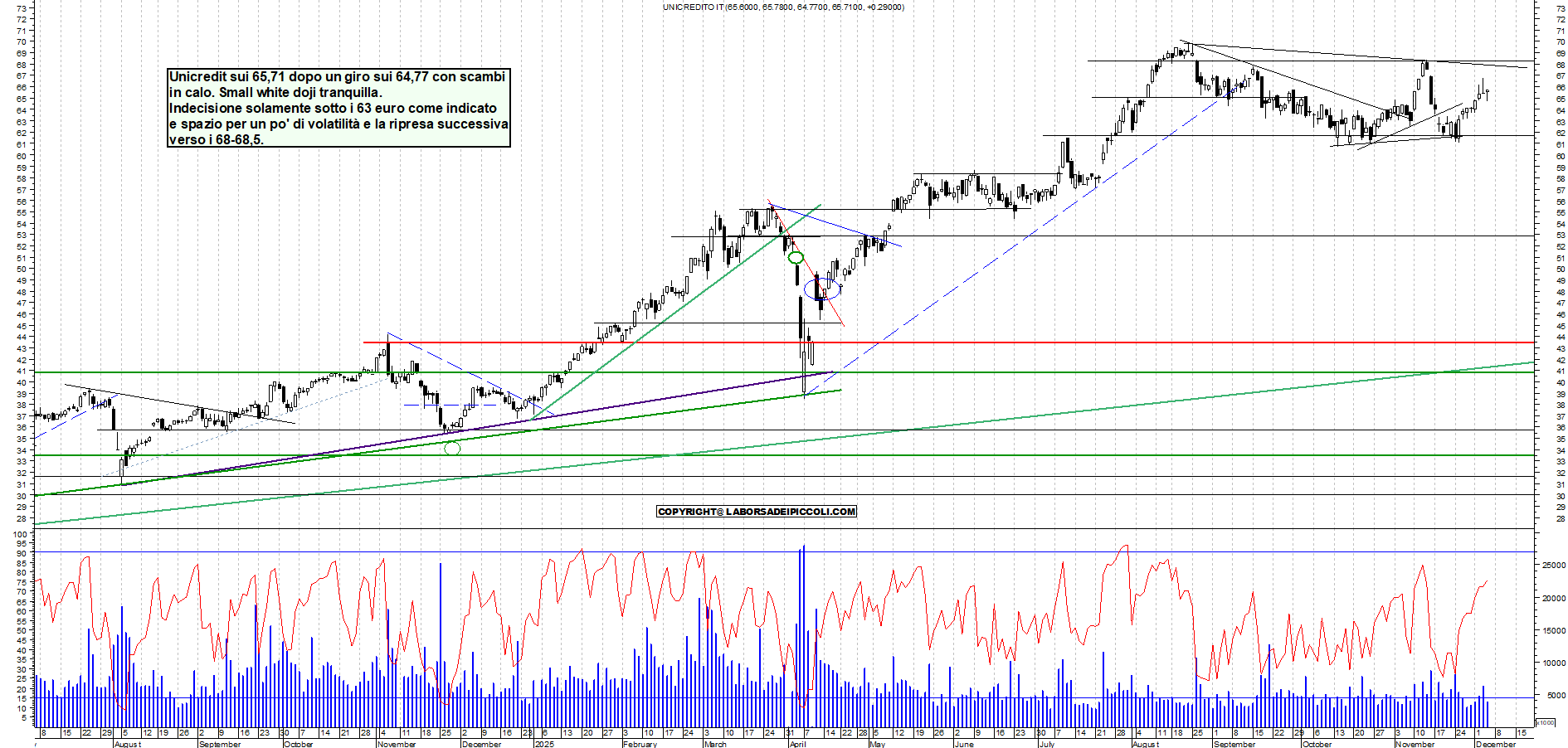
Task: Open the COPYRIGHT@LABORSADEIPICCOLI.COM label
Action: (756, 512)
